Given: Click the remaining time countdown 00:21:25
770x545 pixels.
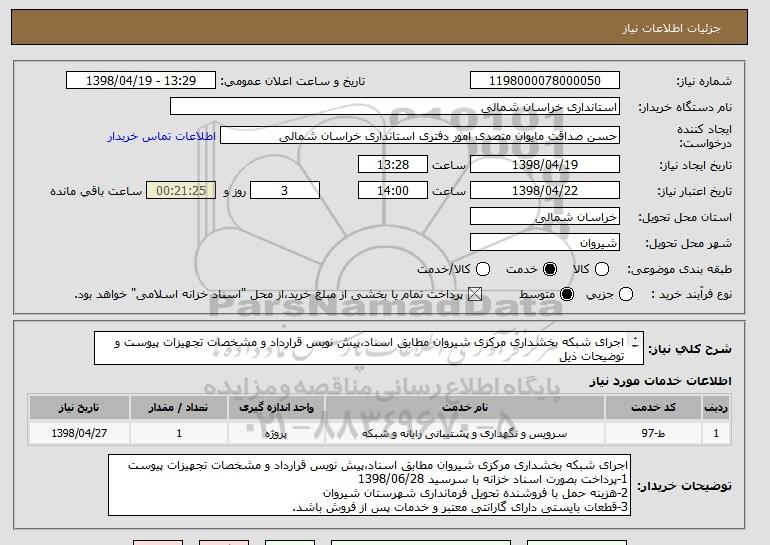Looking at the screenshot, I should coord(181,191).
